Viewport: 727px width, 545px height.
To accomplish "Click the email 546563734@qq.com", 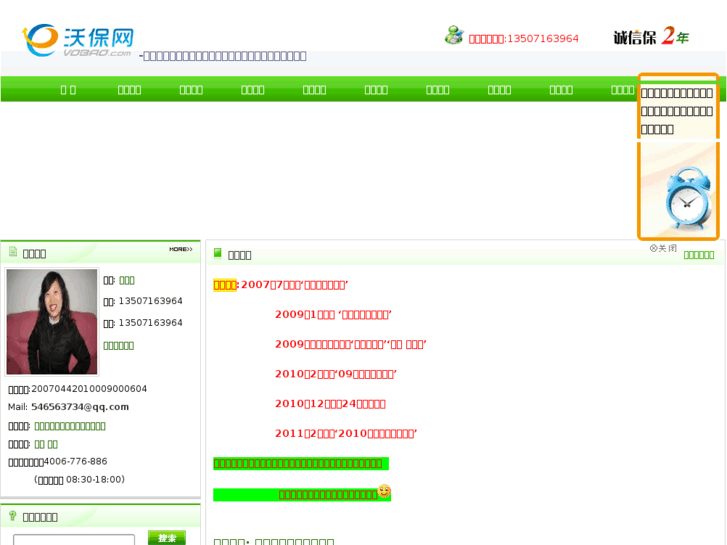I will 80,407.
